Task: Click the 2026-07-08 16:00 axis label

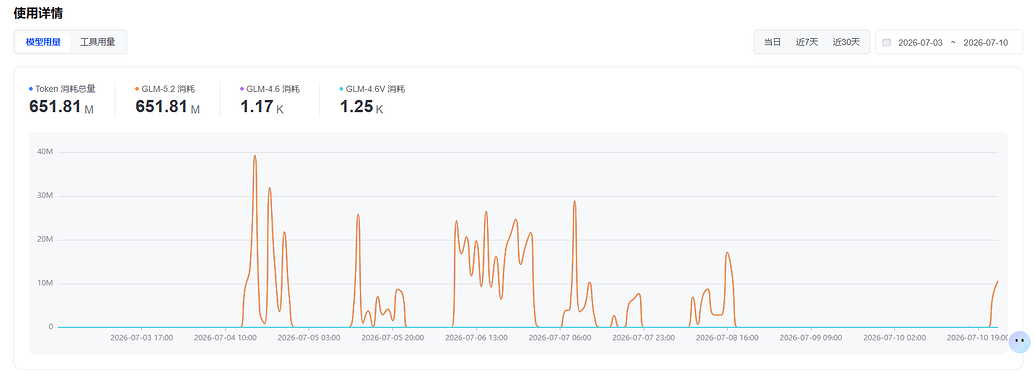Action: click(727, 337)
